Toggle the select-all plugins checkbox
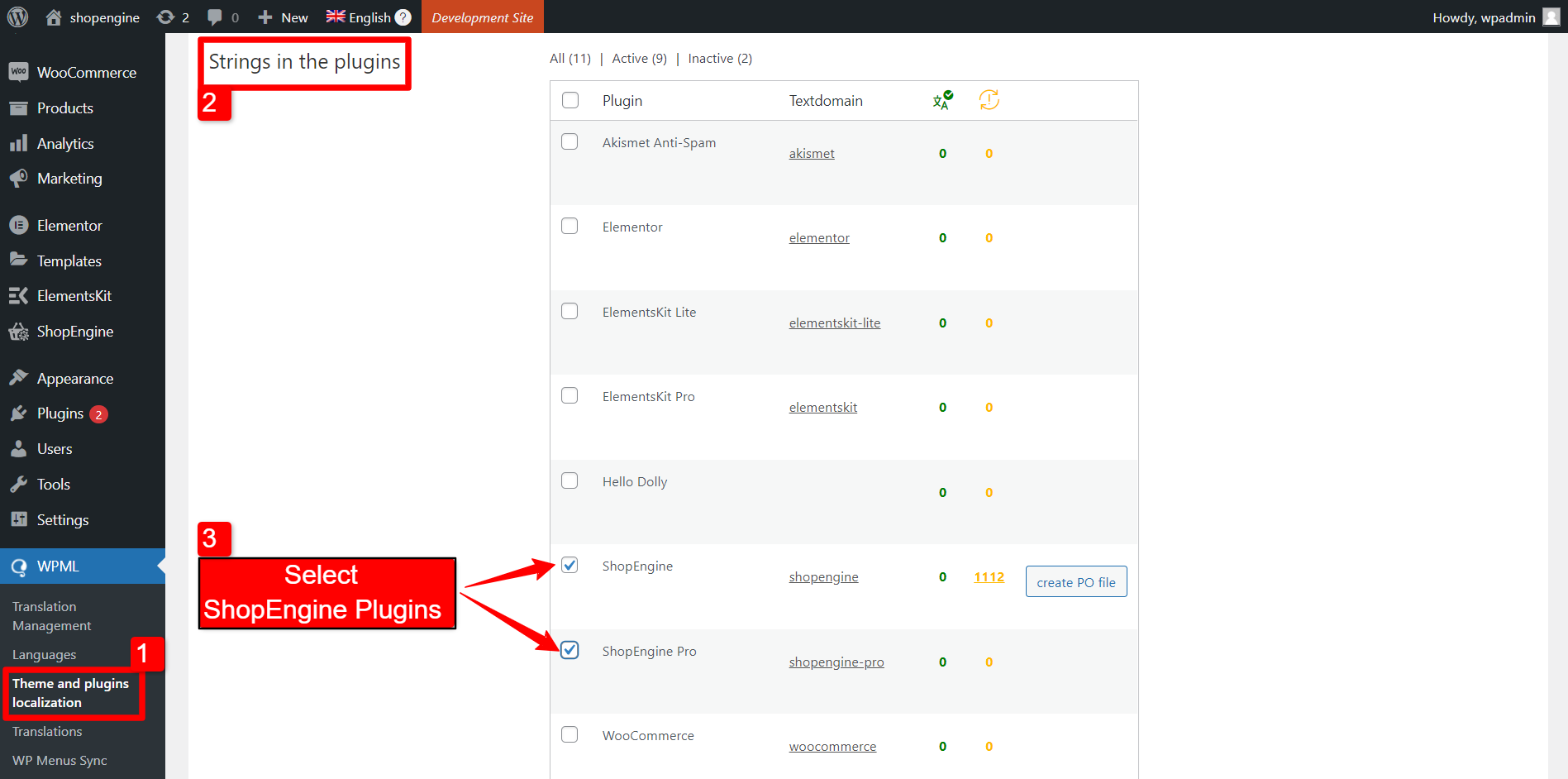1568x779 pixels. pos(570,100)
